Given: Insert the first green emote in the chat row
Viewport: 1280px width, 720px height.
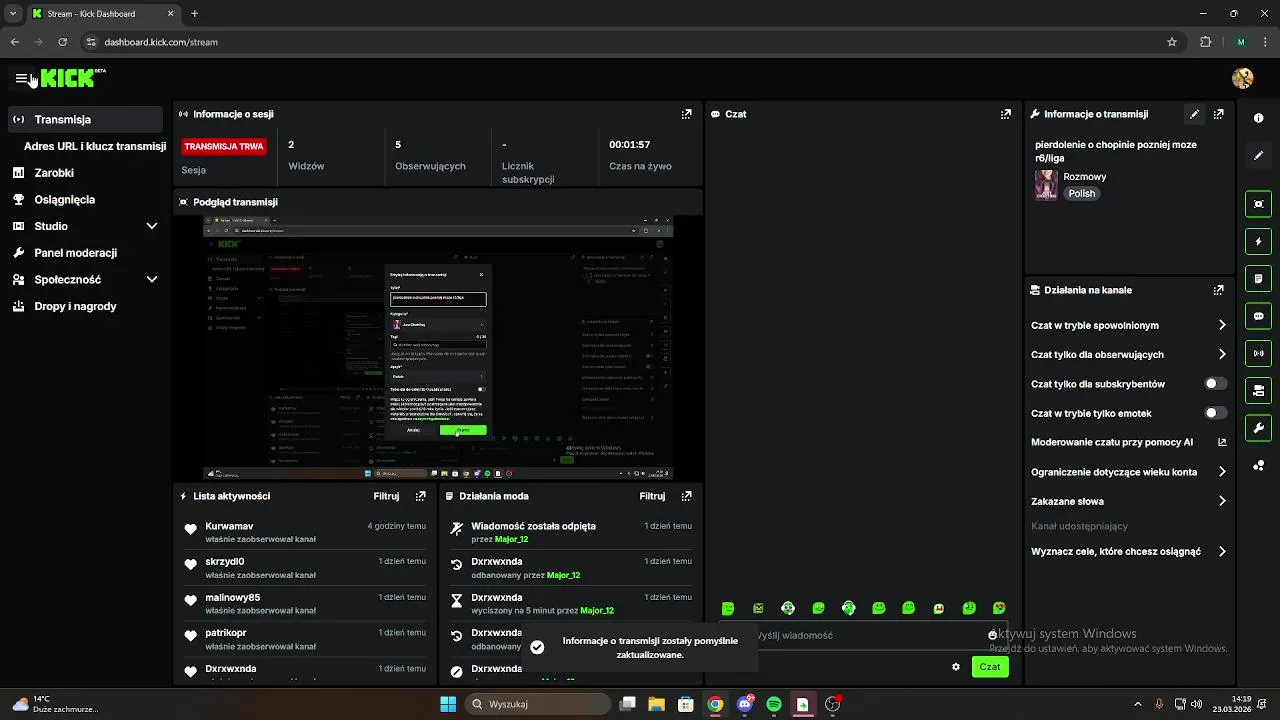Looking at the screenshot, I should [x=728, y=608].
